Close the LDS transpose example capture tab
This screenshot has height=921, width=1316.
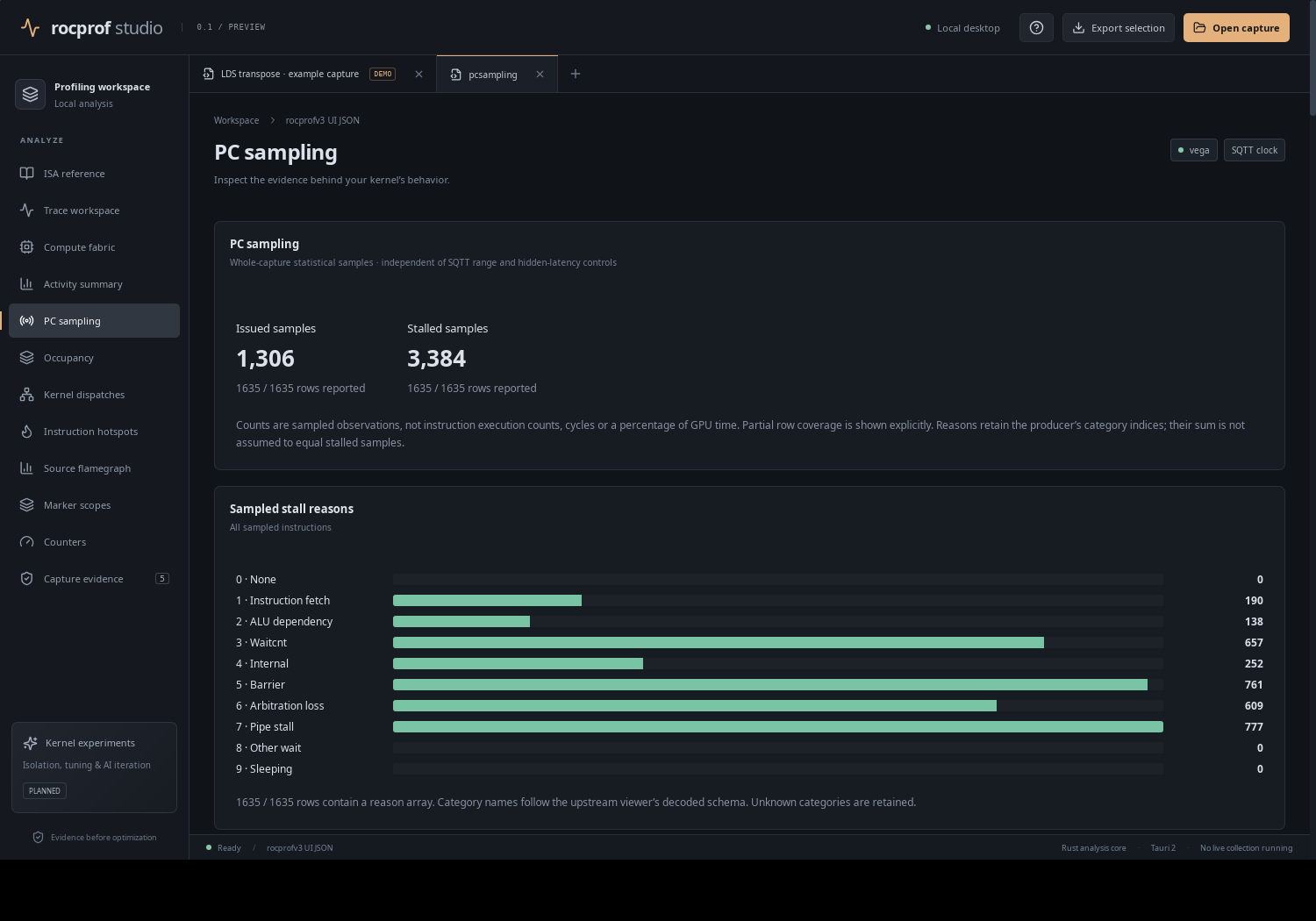click(418, 75)
